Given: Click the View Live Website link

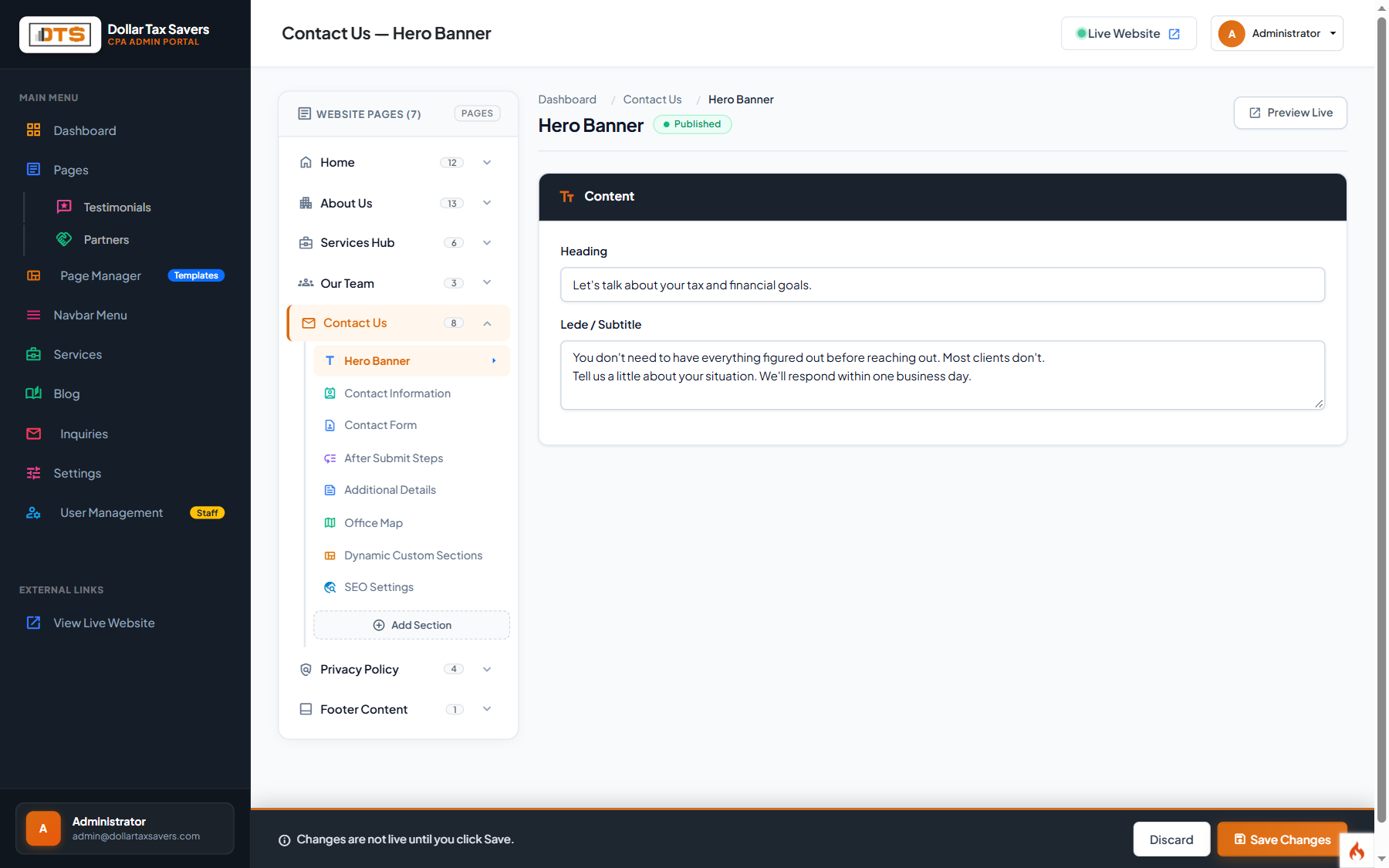Looking at the screenshot, I should [x=104, y=623].
